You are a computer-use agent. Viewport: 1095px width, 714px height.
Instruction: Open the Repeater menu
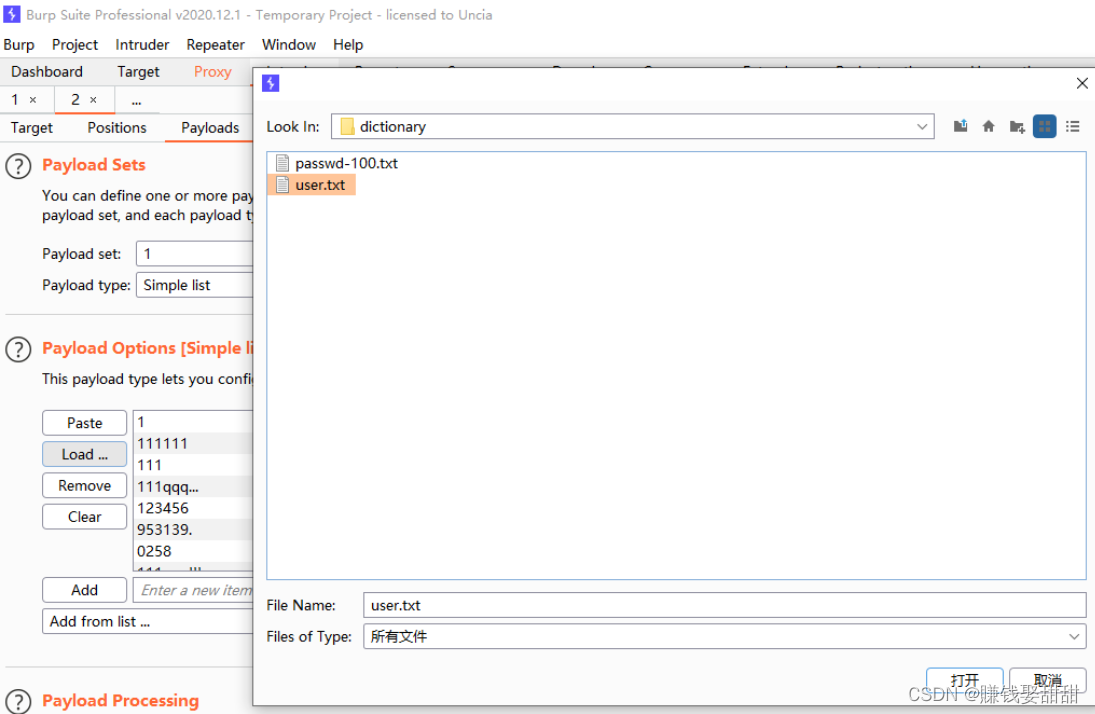(215, 45)
